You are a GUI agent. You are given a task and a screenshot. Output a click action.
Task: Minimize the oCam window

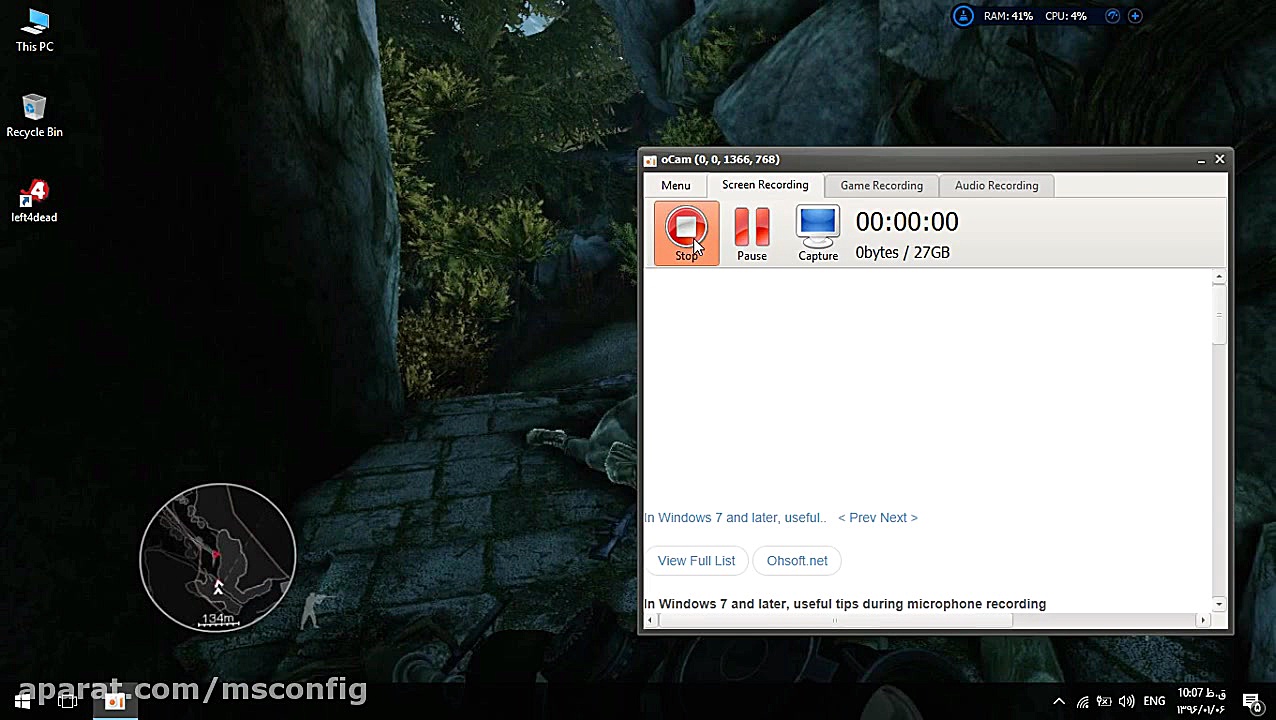tap(1201, 160)
